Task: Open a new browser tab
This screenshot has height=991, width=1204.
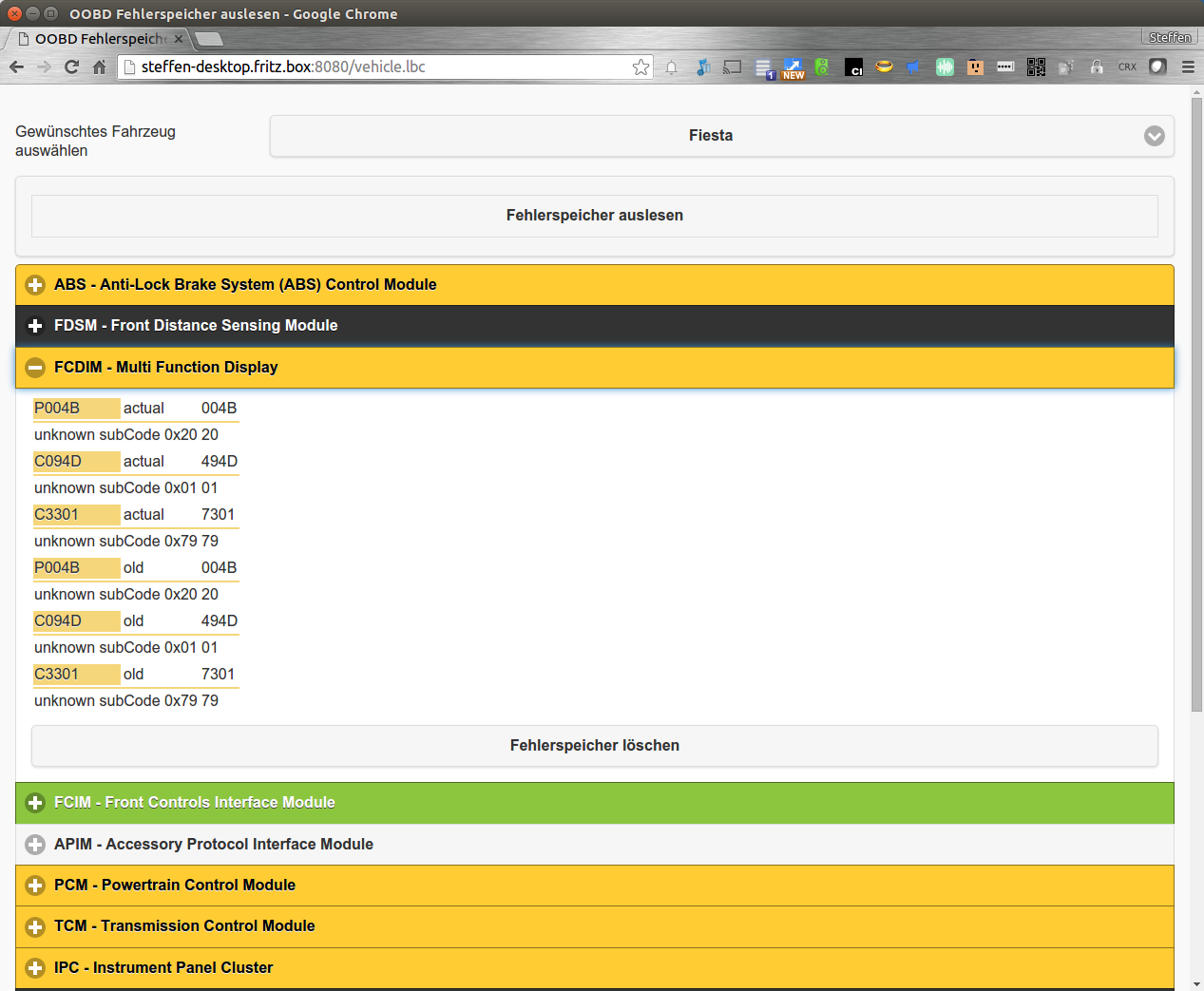Action: 209,39
